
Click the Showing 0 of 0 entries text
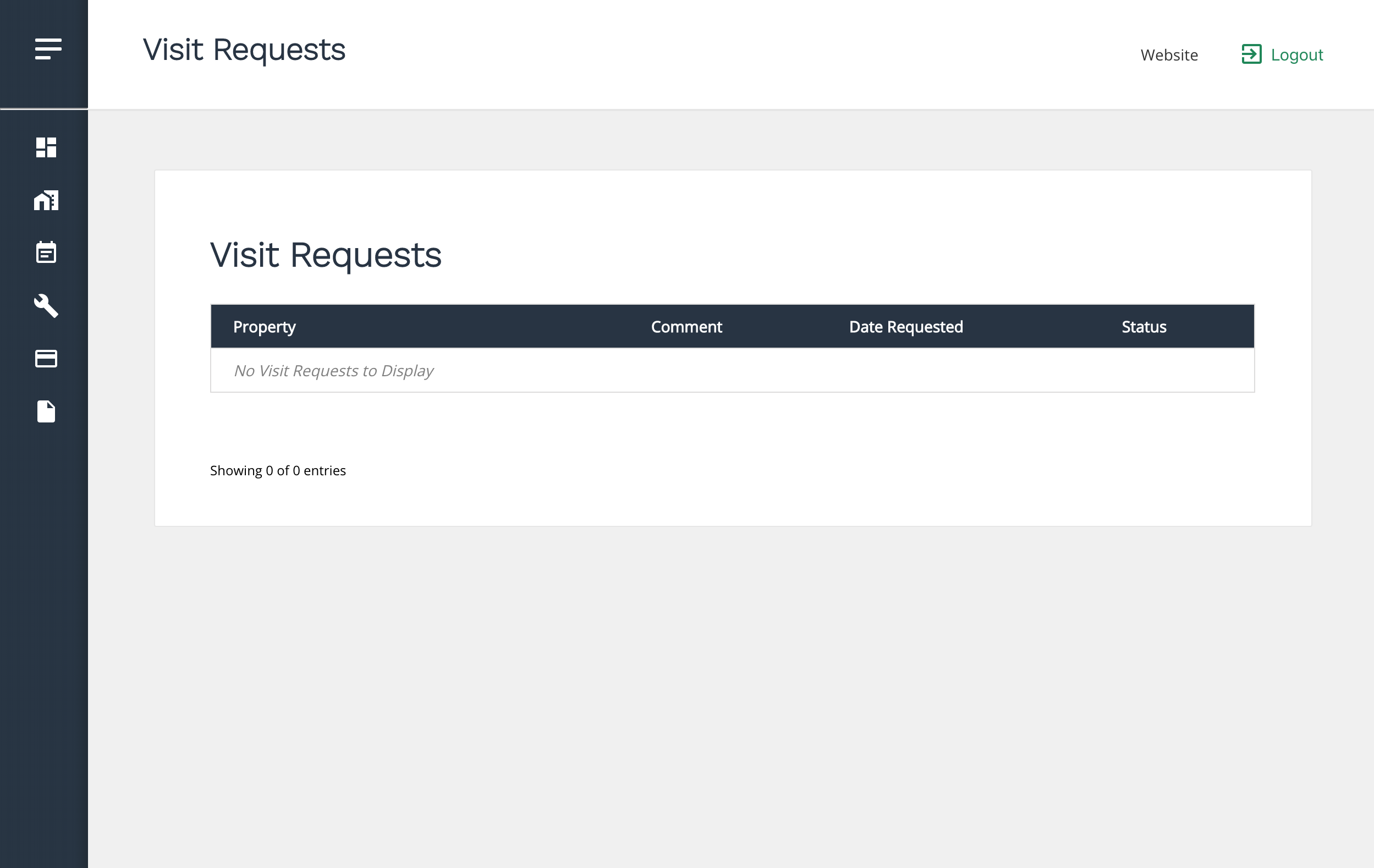[278, 470]
